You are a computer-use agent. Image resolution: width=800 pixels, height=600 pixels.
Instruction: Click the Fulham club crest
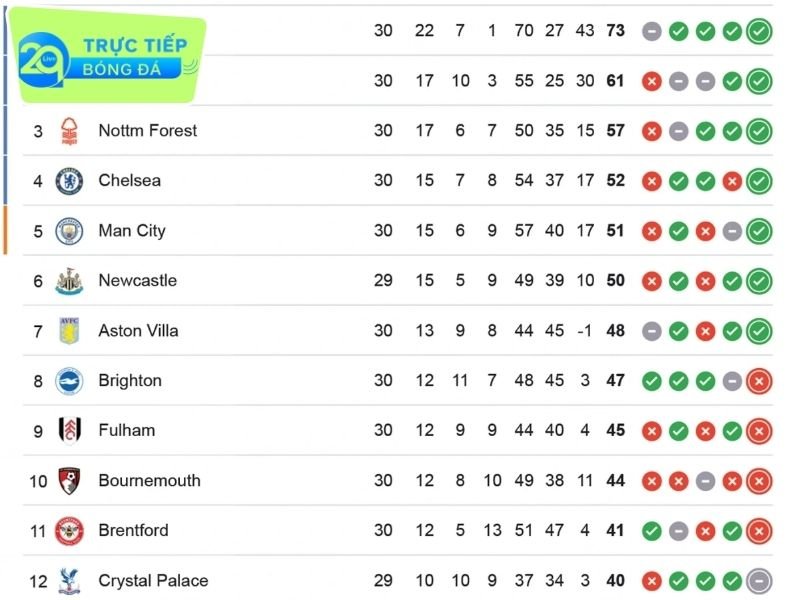click(x=69, y=431)
